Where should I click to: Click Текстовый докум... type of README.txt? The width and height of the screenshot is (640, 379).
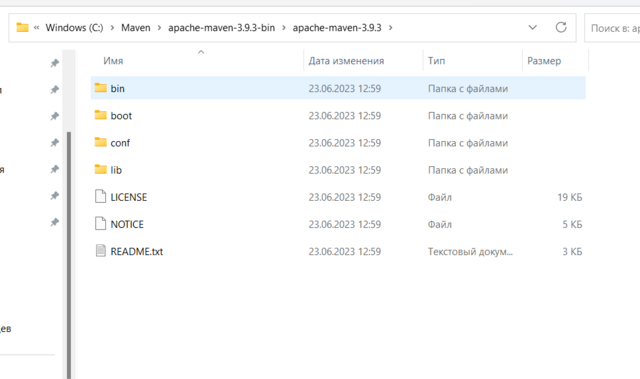tap(470, 251)
